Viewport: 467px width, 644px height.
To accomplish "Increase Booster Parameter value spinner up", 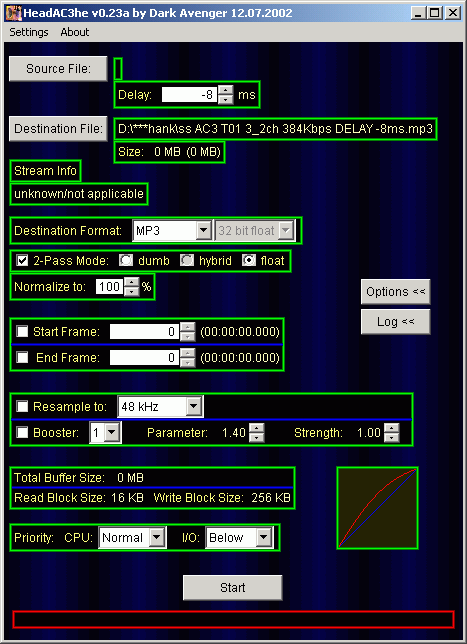I will pos(257,428).
